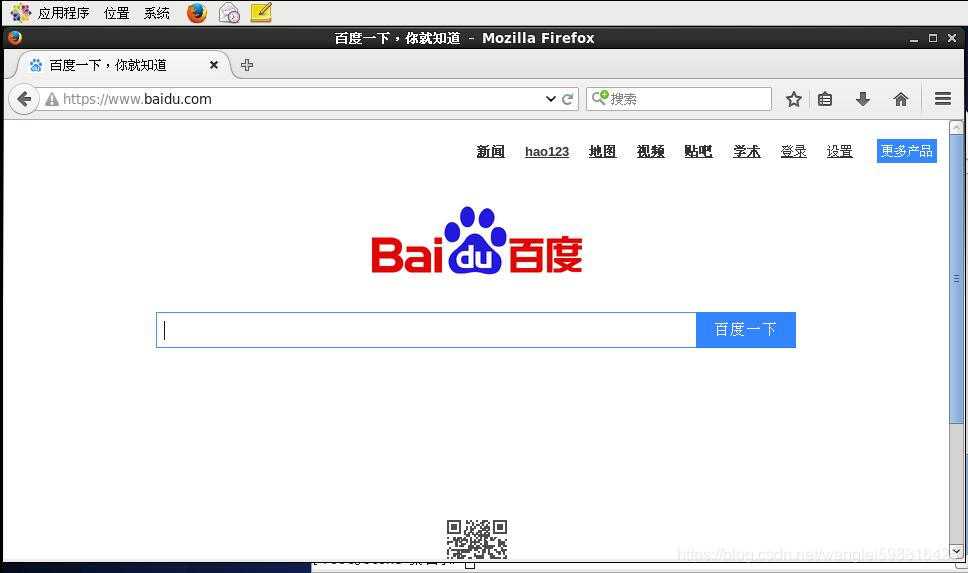Open the 设置 link

click(840, 151)
